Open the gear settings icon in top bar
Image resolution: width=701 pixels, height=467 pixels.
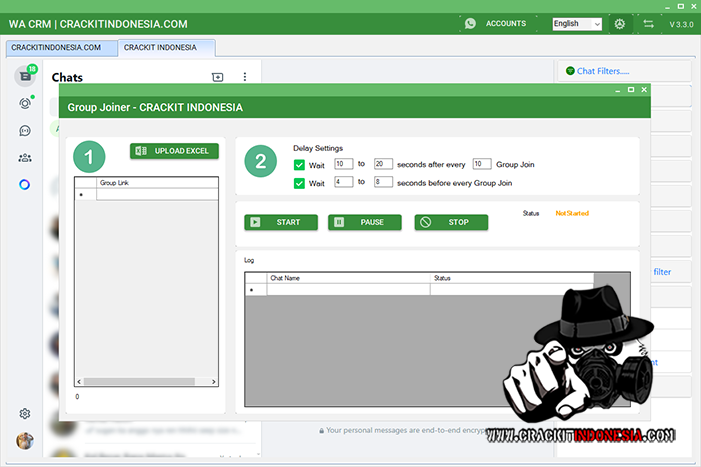(x=620, y=23)
